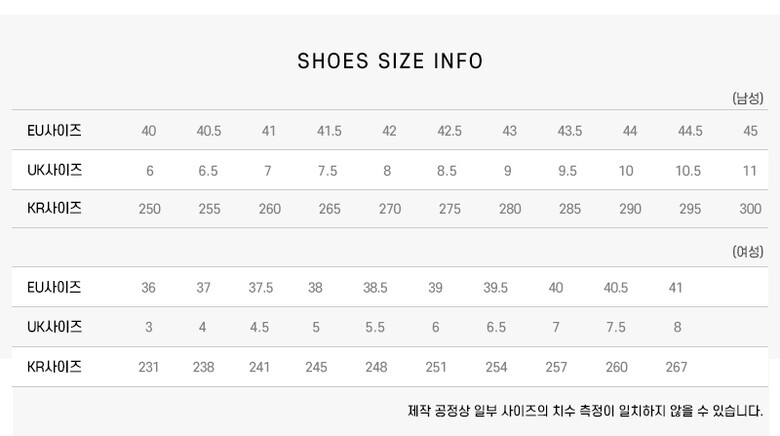Choose men's UK size 11
Image resolution: width=780 pixels, height=436 pixels.
(x=750, y=171)
